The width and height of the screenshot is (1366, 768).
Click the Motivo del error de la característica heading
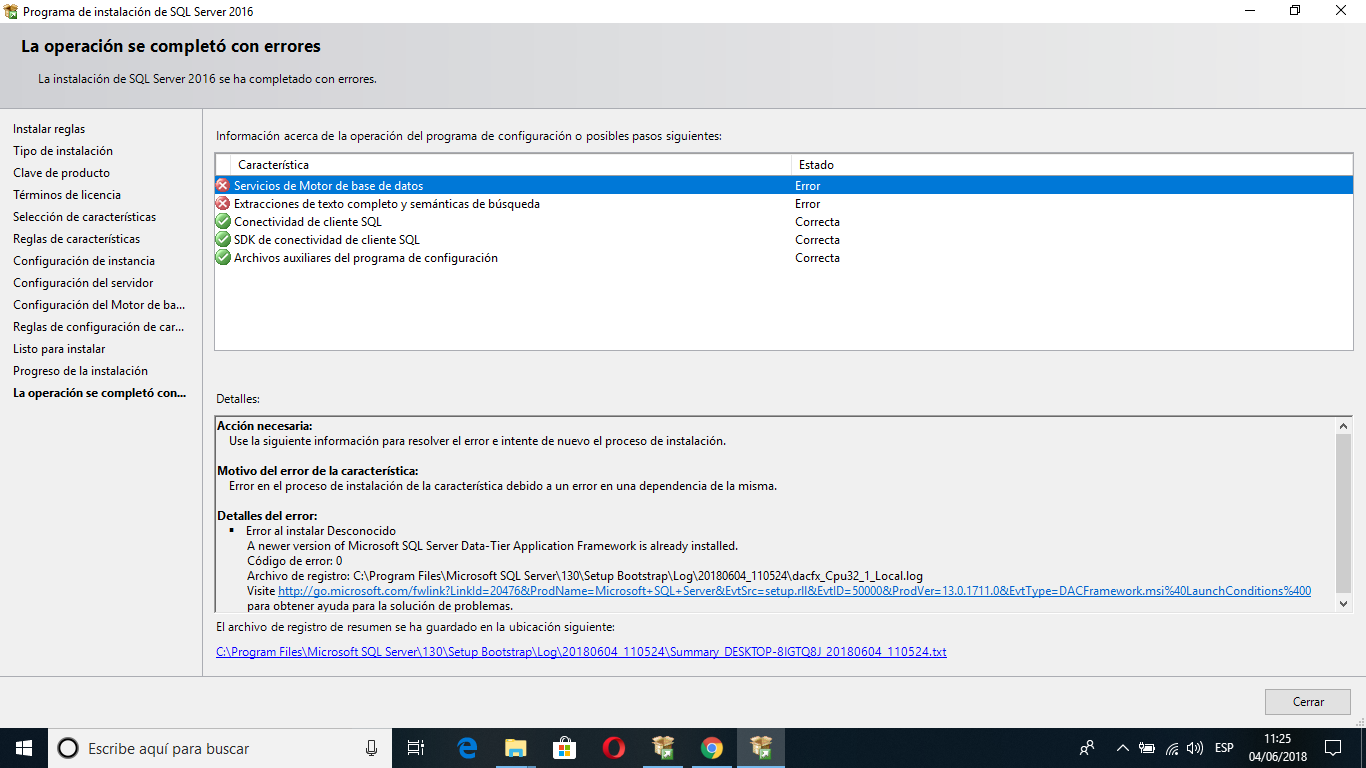(x=318, y=471)
